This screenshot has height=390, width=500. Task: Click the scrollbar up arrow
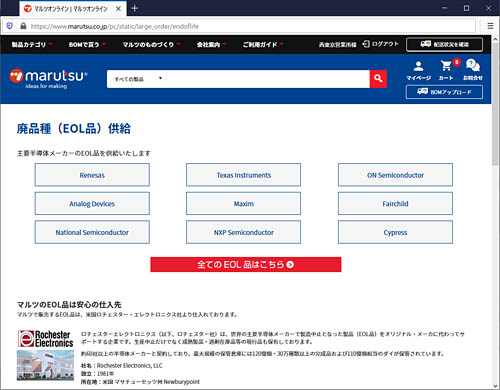coord(495,39)
